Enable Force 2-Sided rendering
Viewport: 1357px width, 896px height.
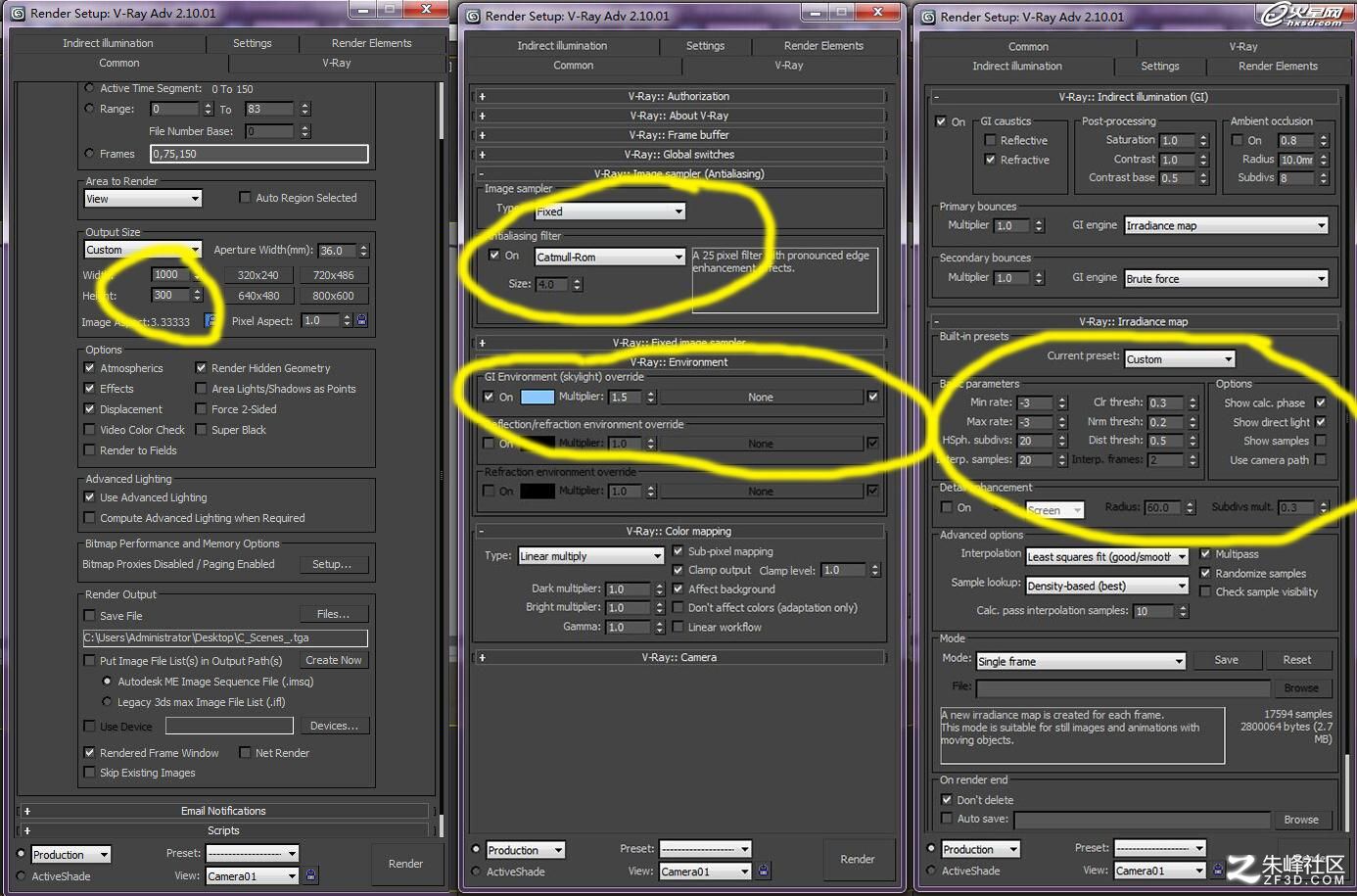pos(202,409)
